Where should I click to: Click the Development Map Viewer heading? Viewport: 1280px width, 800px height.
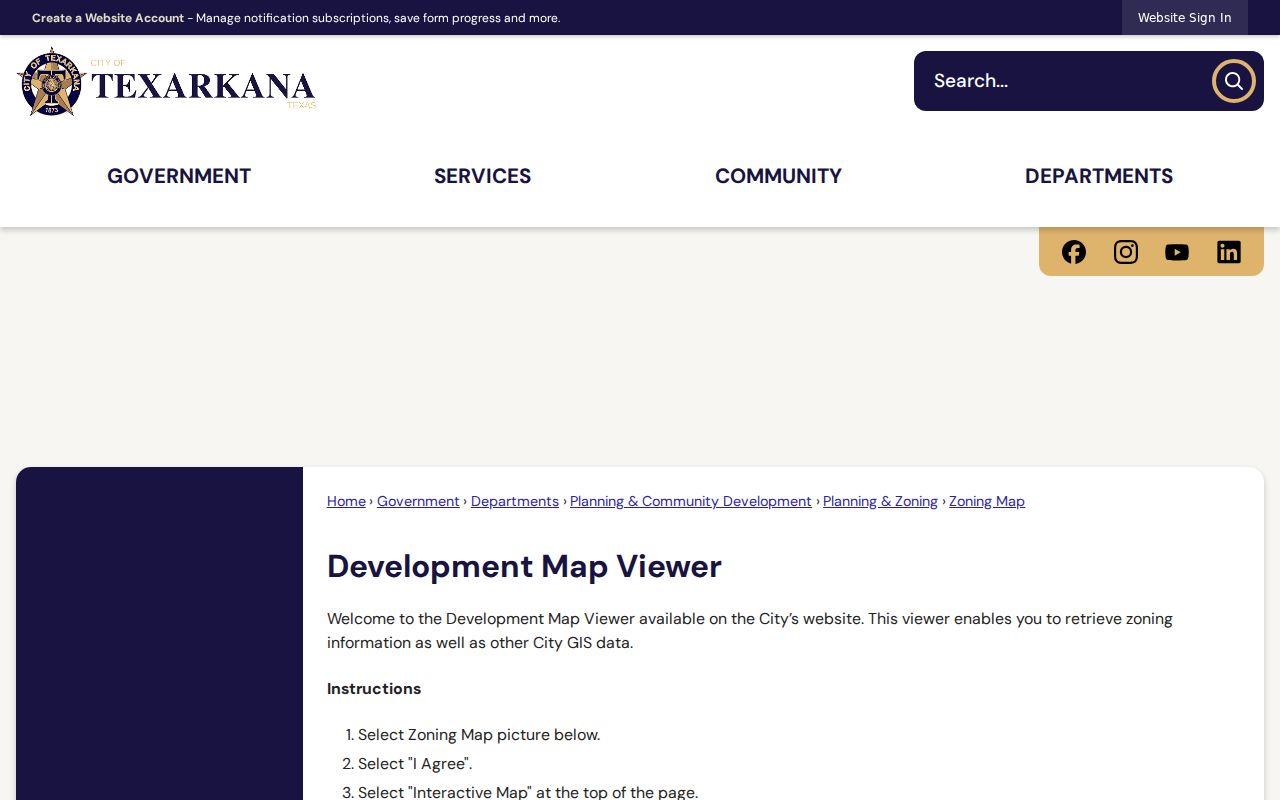coord(524,566)
